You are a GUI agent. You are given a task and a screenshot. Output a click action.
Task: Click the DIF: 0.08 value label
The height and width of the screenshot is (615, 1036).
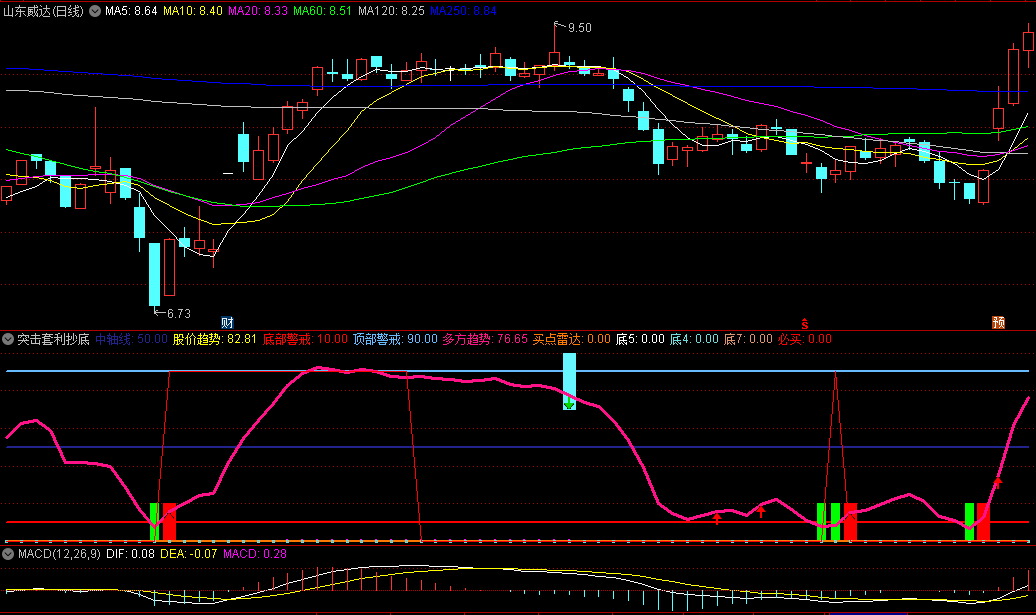(130, 554)
